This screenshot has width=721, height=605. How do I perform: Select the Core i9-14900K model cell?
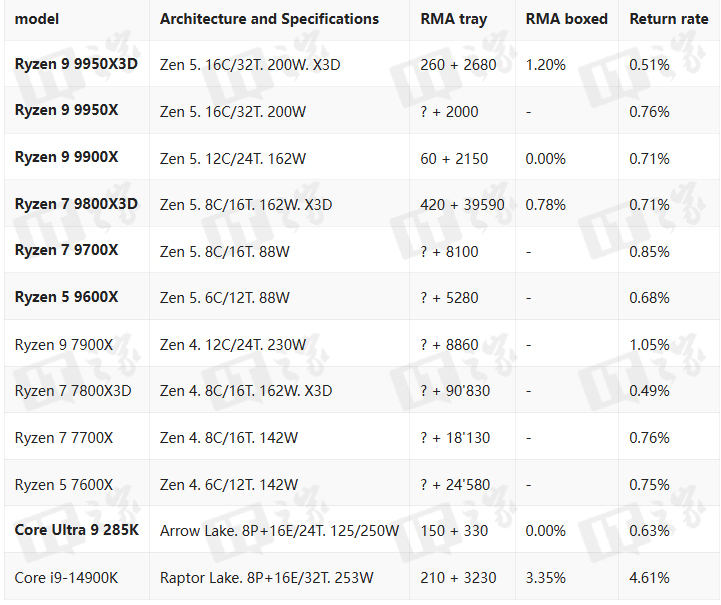click(65, 577)
